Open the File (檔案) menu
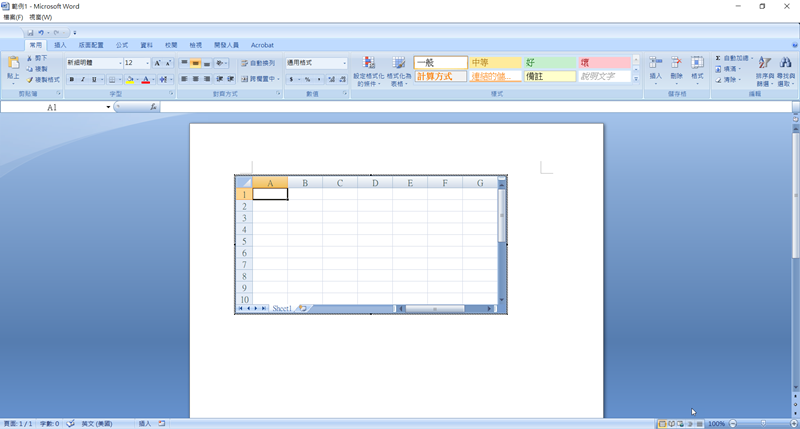The image size is (800, 429). point(13,17)
